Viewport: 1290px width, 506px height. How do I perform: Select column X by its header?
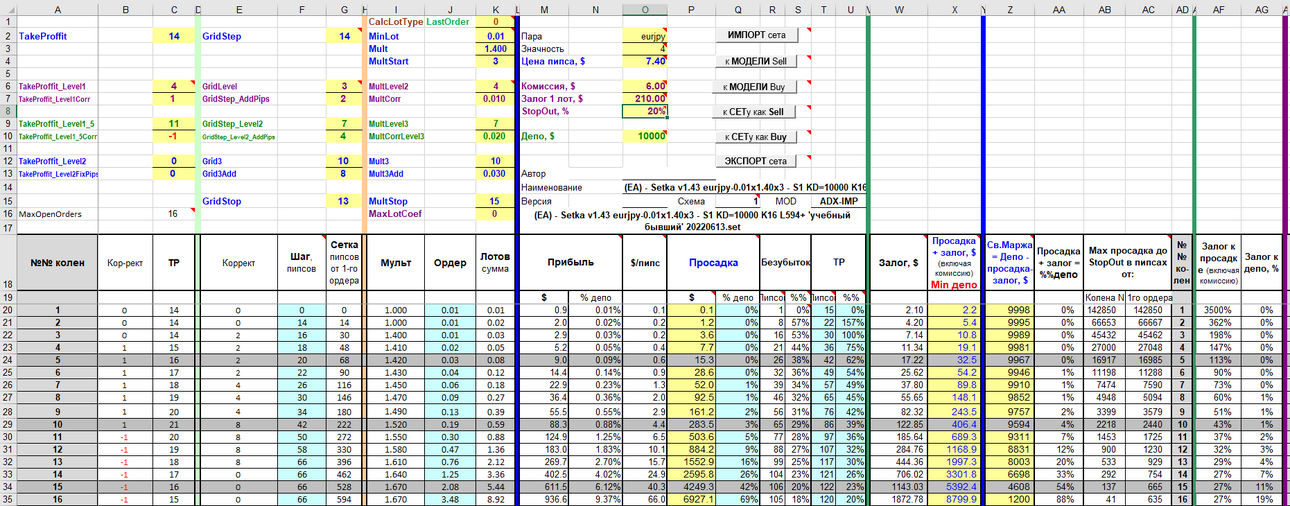[956, 9]
